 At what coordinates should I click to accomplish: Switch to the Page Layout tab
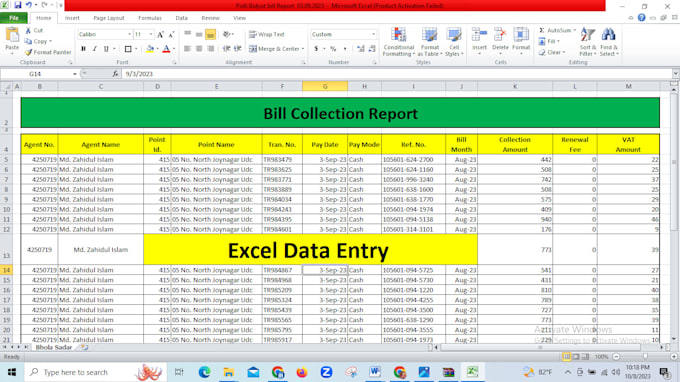pyautogui.click(x=109, y=18)
